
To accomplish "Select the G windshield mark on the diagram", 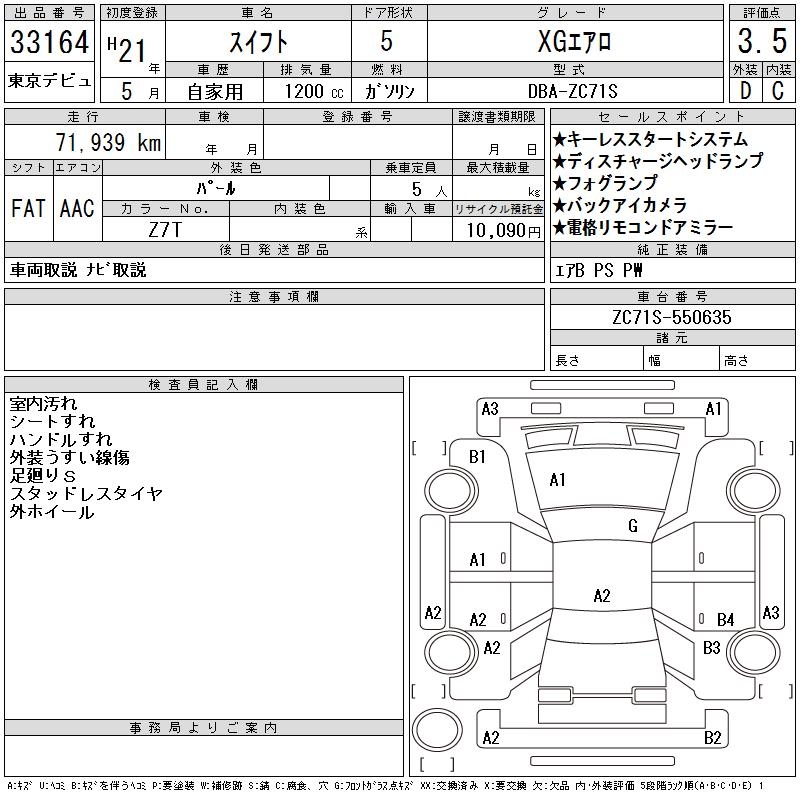I will coord(633,526).
